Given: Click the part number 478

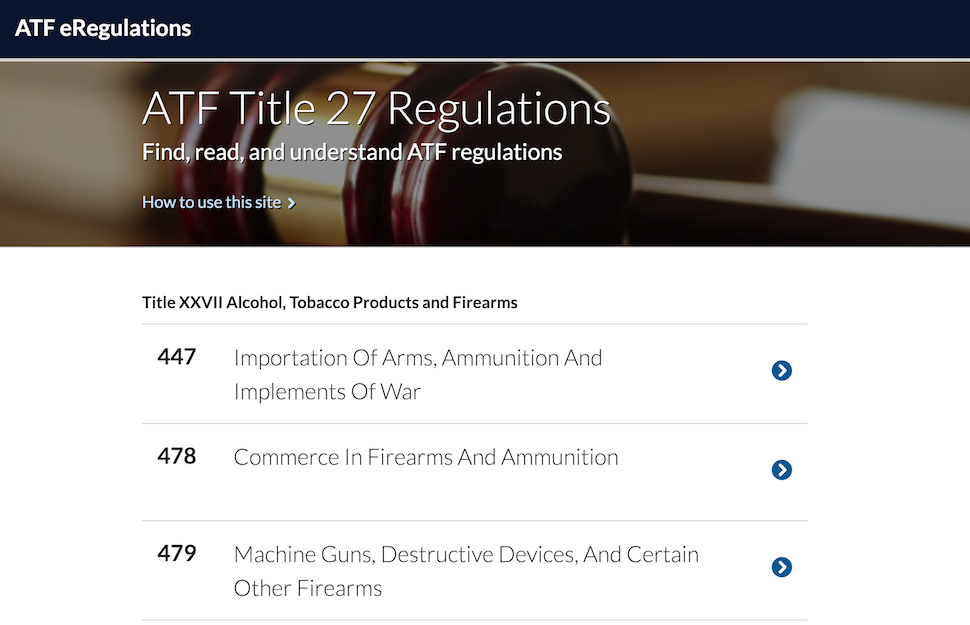Looking at the screenshot, I should click(x=177, y=456).
